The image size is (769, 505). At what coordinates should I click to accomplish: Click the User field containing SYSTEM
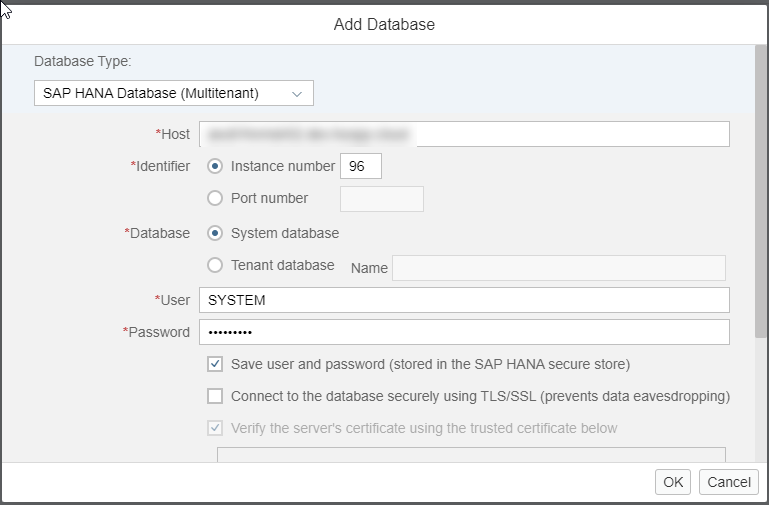tap(464, 300)
